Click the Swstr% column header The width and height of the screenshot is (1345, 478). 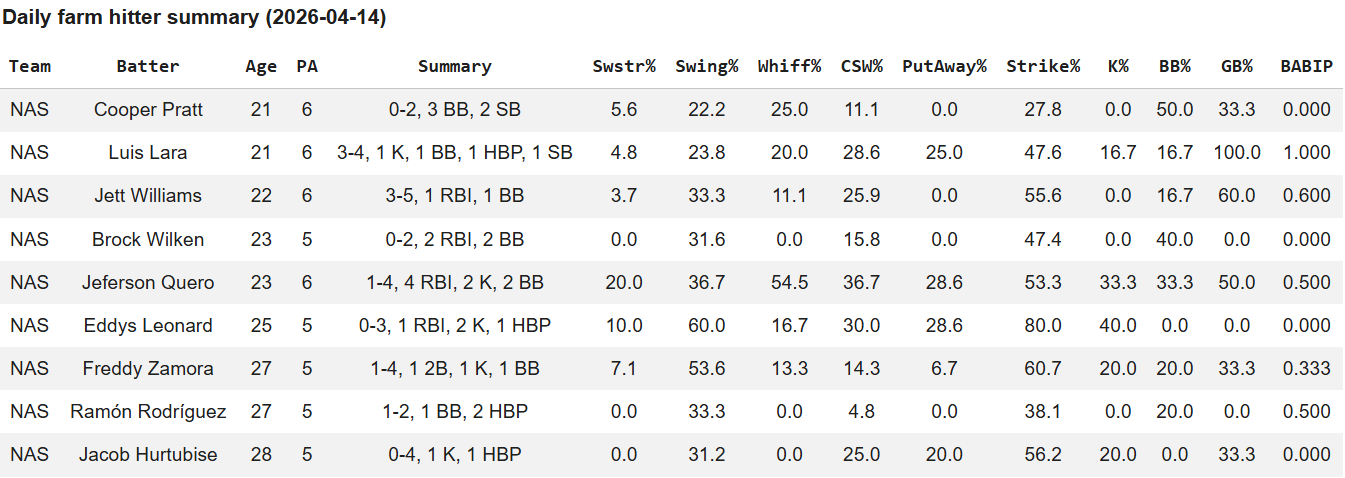tap(623, 67)
